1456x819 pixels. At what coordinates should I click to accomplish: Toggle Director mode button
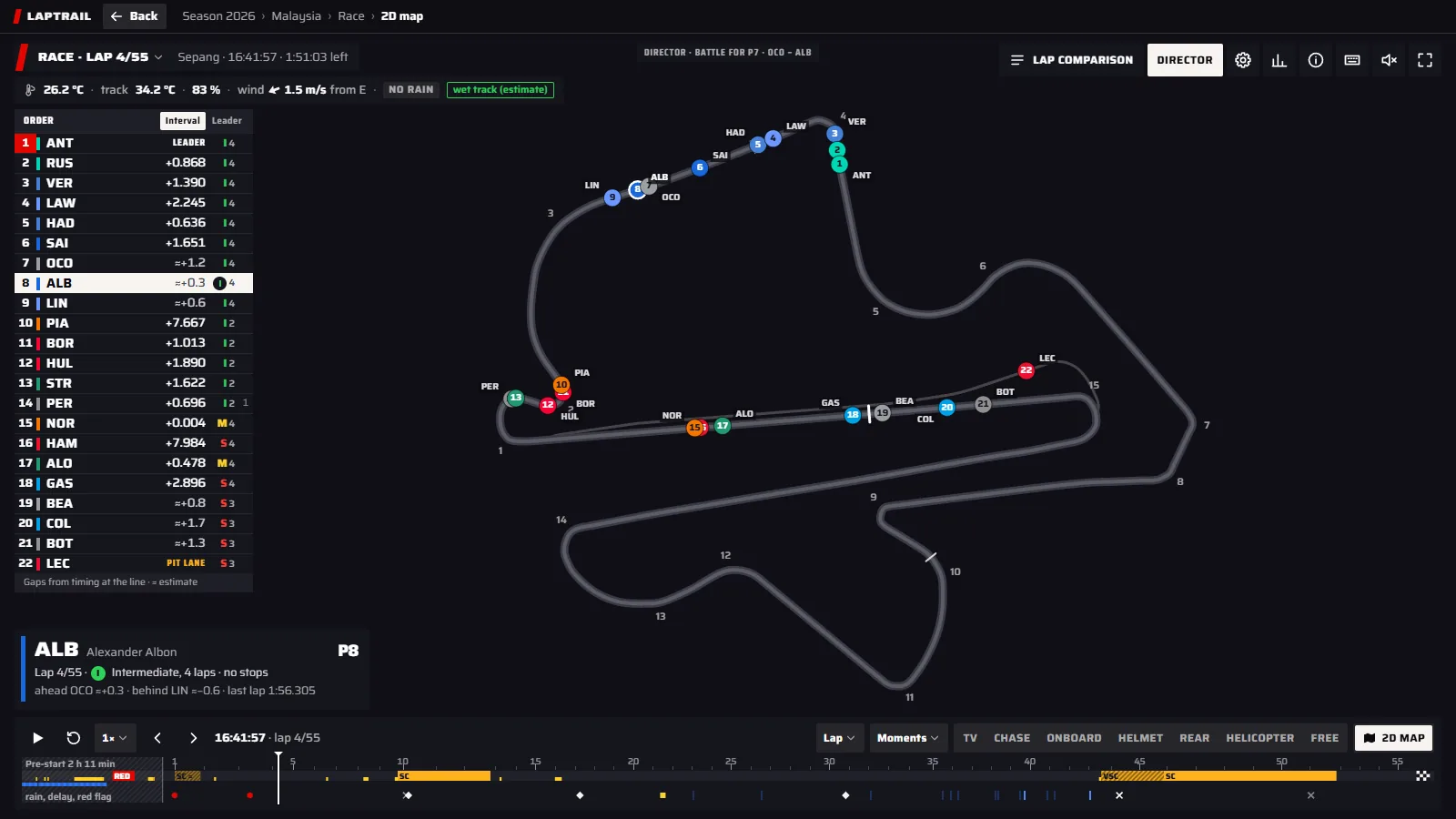(1185, 60)
